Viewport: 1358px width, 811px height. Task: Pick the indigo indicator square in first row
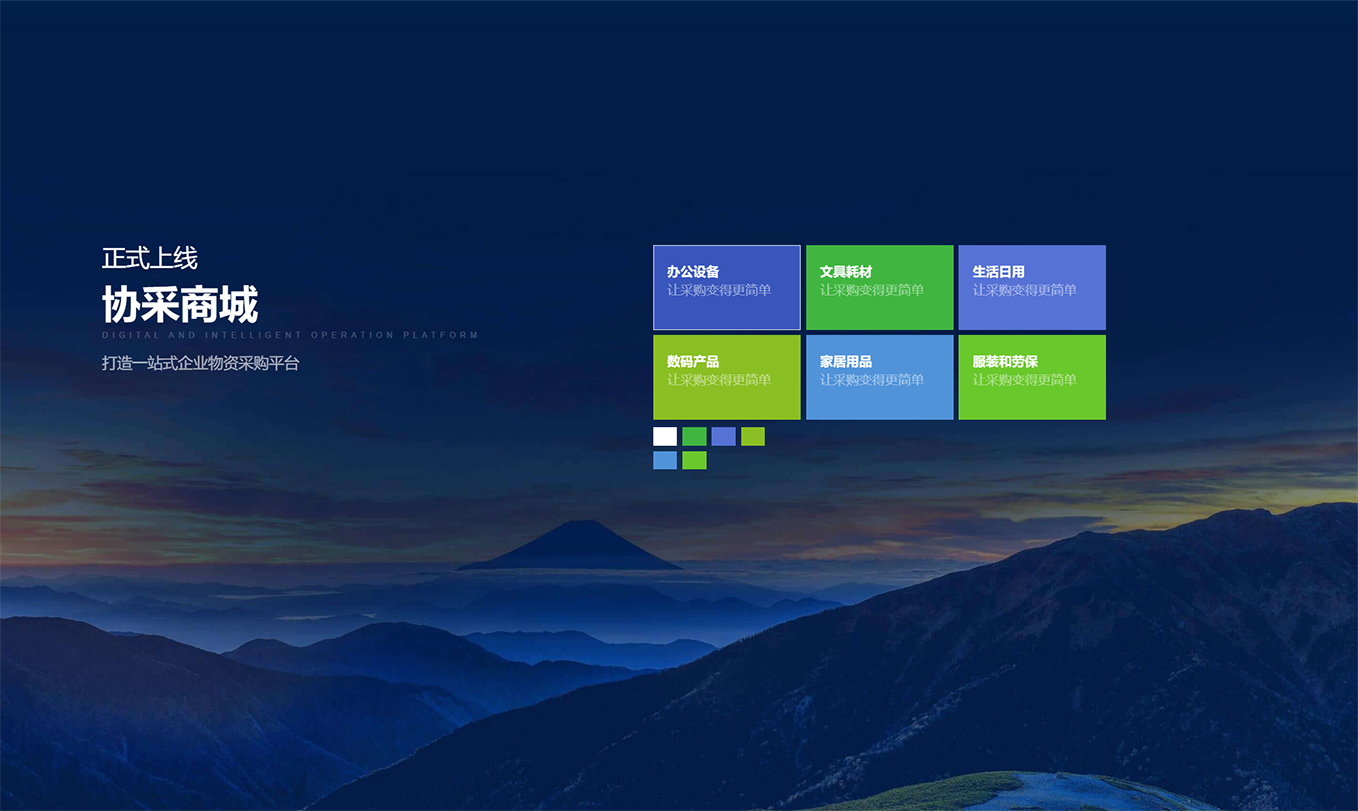(x=723, y=436)
